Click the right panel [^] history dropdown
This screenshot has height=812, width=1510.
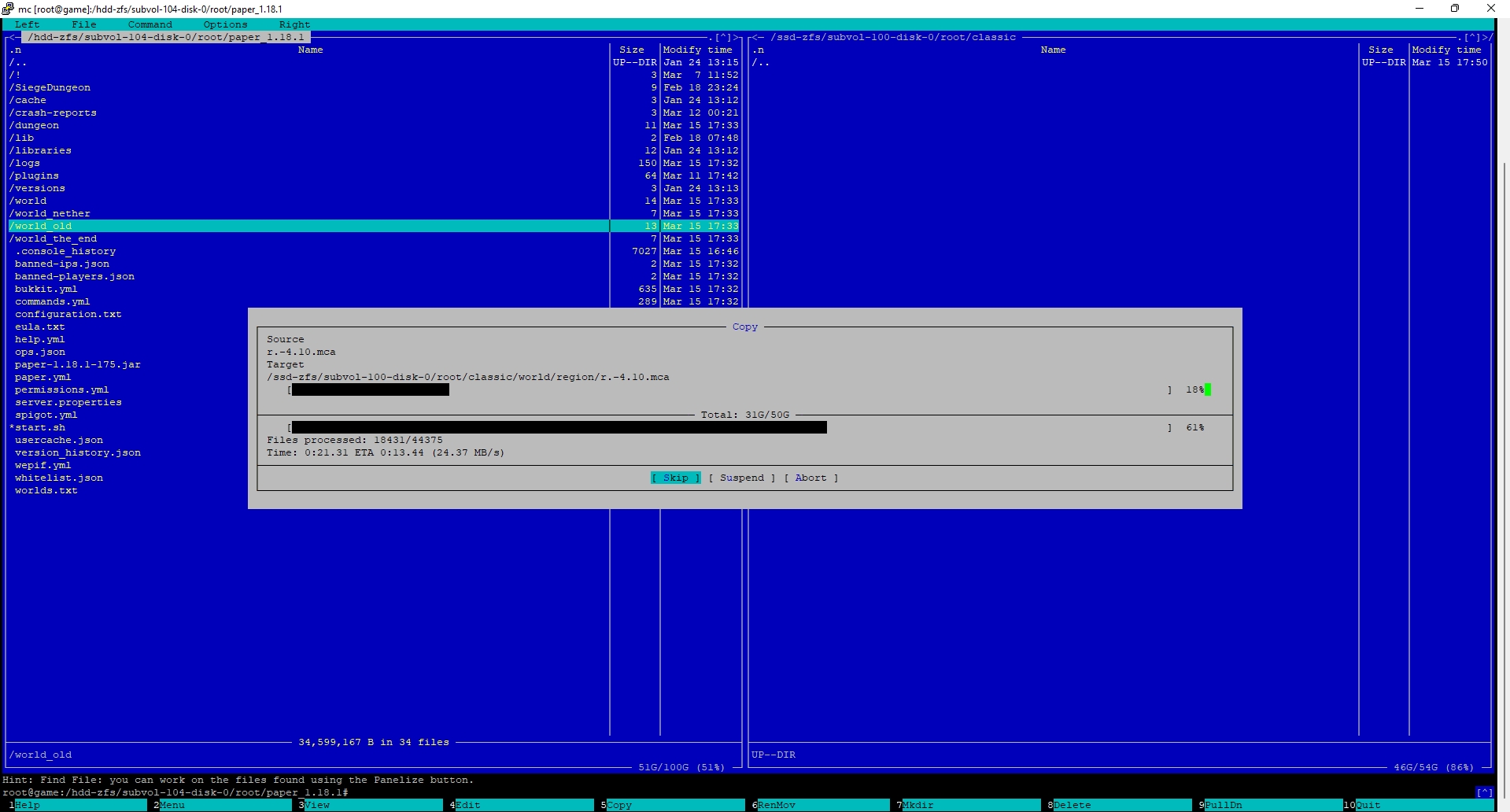tap(1471, 37)
